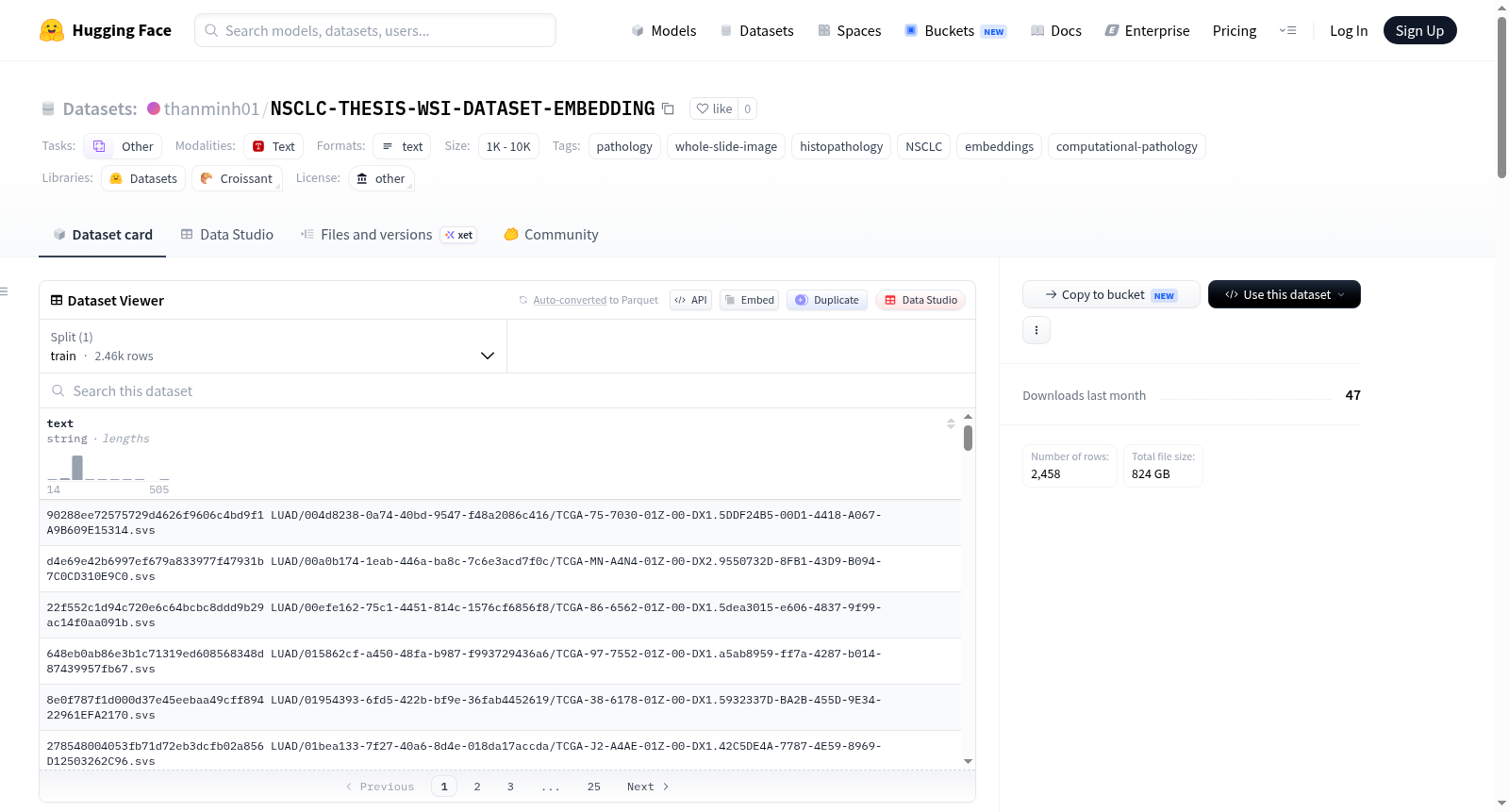
Task: Expand the train split selector
Action: tap(273, 346)
